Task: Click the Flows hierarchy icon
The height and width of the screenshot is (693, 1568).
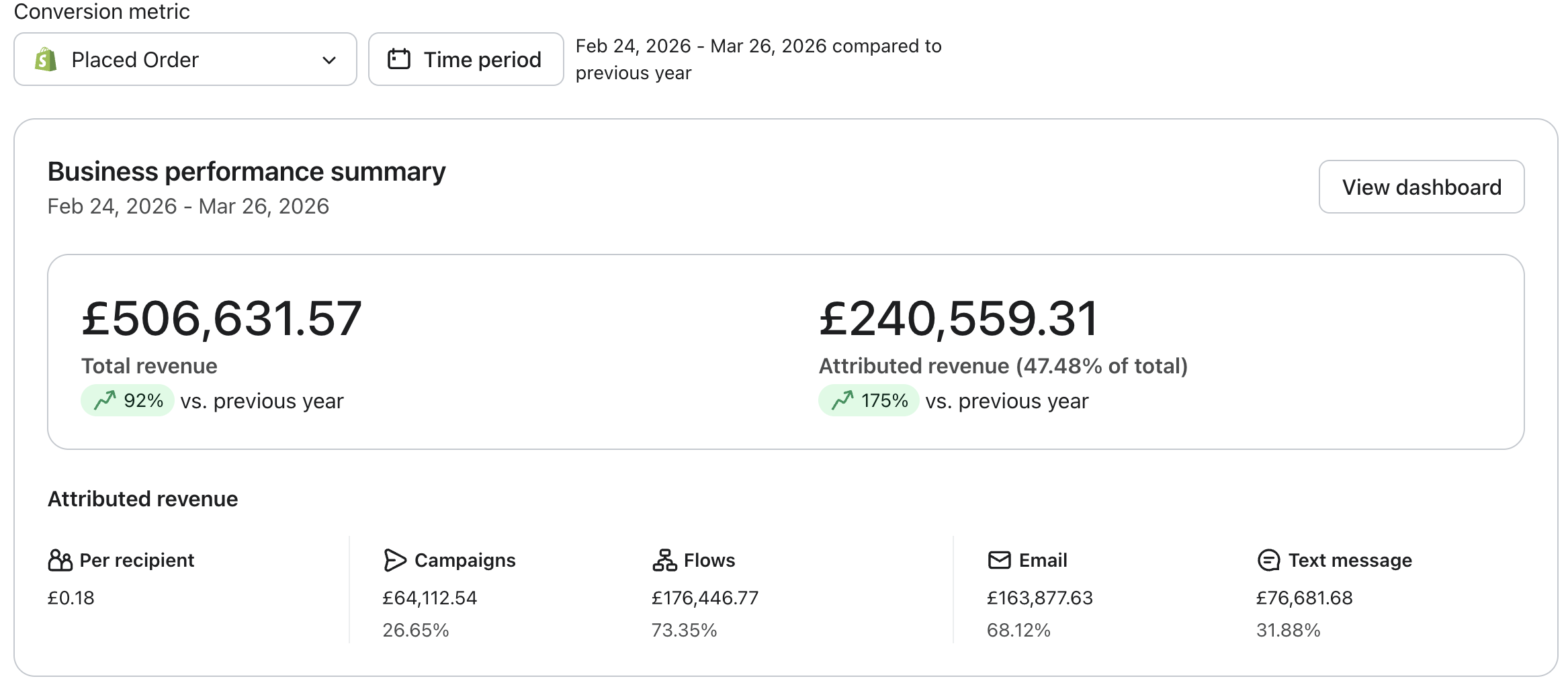Action: coord(664,559)
